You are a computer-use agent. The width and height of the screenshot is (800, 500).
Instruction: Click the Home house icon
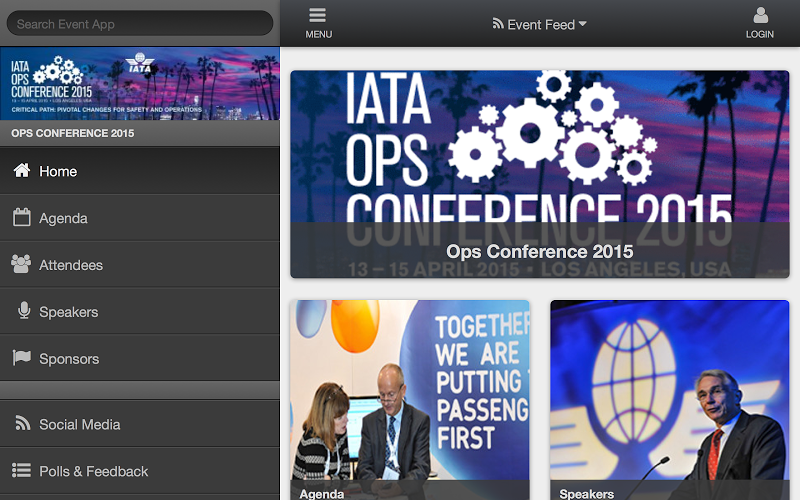[21, 170]
